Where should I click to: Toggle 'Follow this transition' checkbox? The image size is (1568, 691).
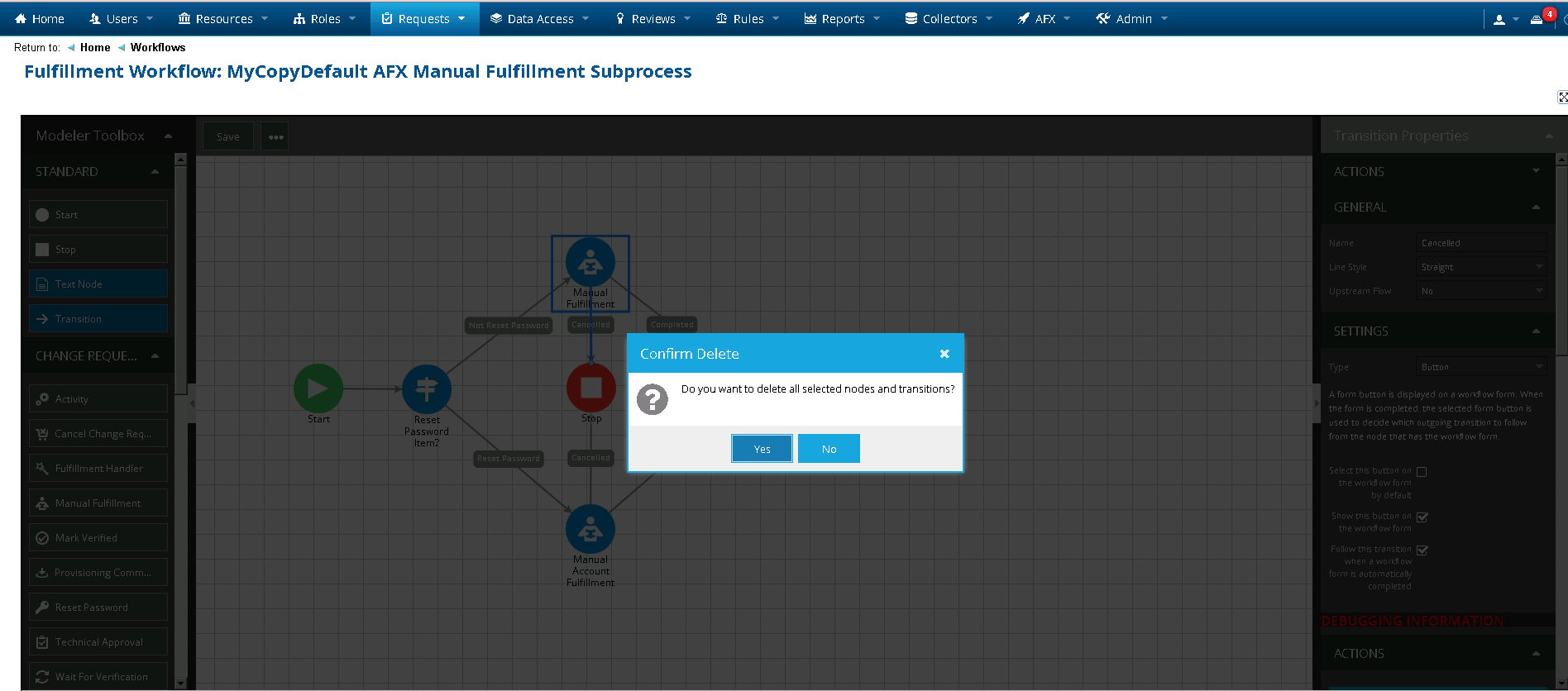coord(1422,550)
